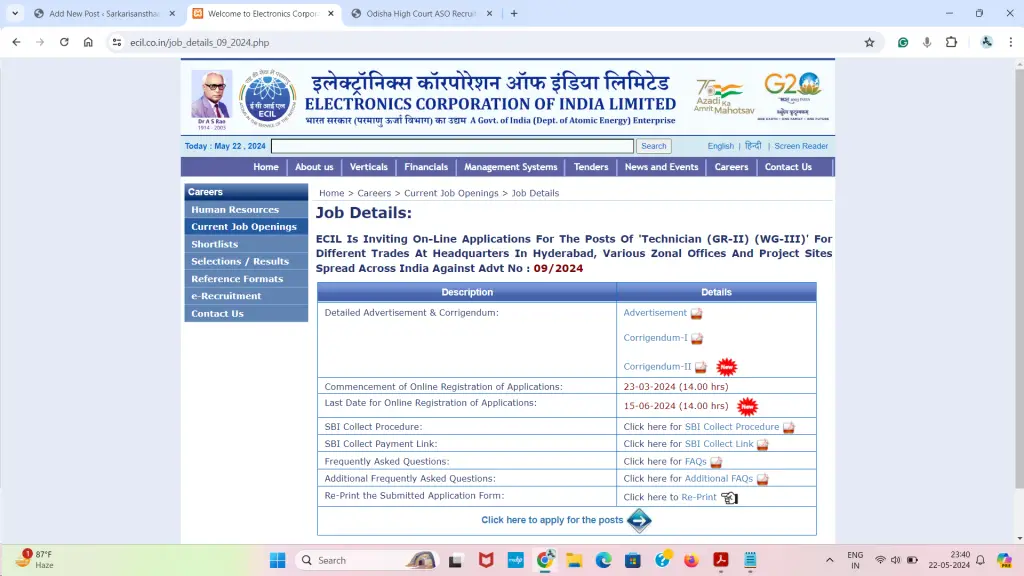This screenshot has width=1024, height=576.
Task: Open Chrome three-dot menu
Action: 1011,42
